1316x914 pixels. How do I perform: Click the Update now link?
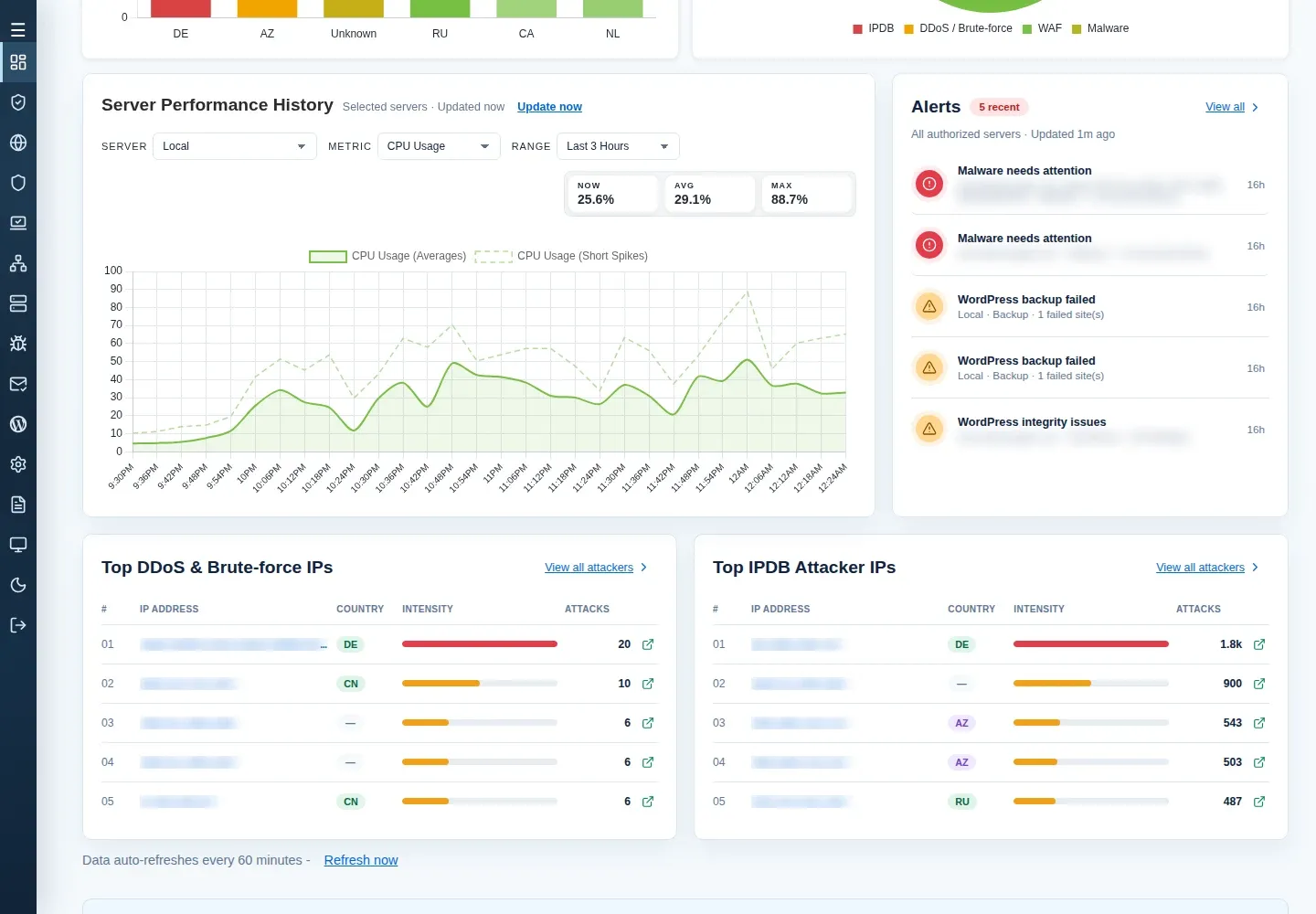coord(549,107)
